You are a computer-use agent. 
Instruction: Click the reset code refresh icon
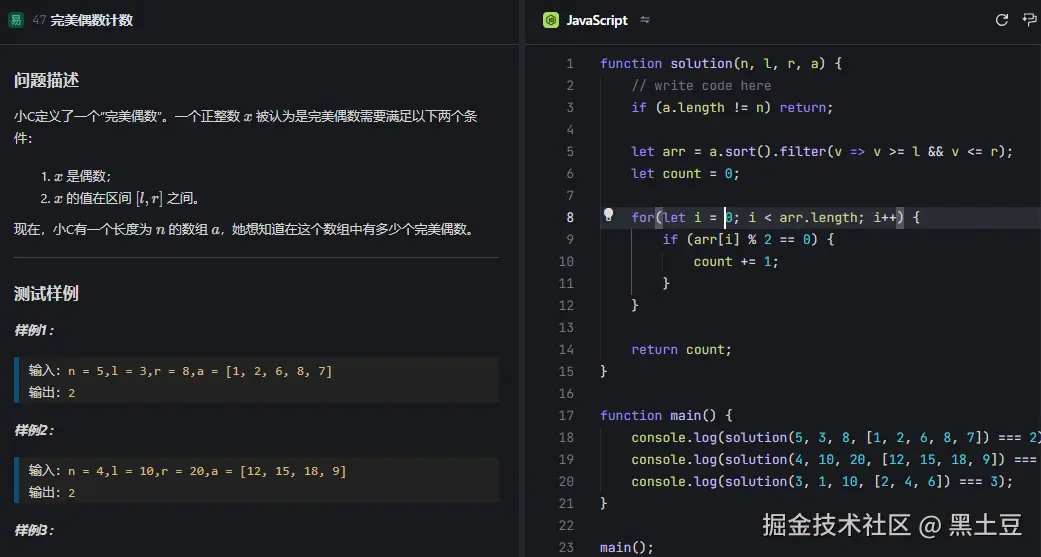1002,20
